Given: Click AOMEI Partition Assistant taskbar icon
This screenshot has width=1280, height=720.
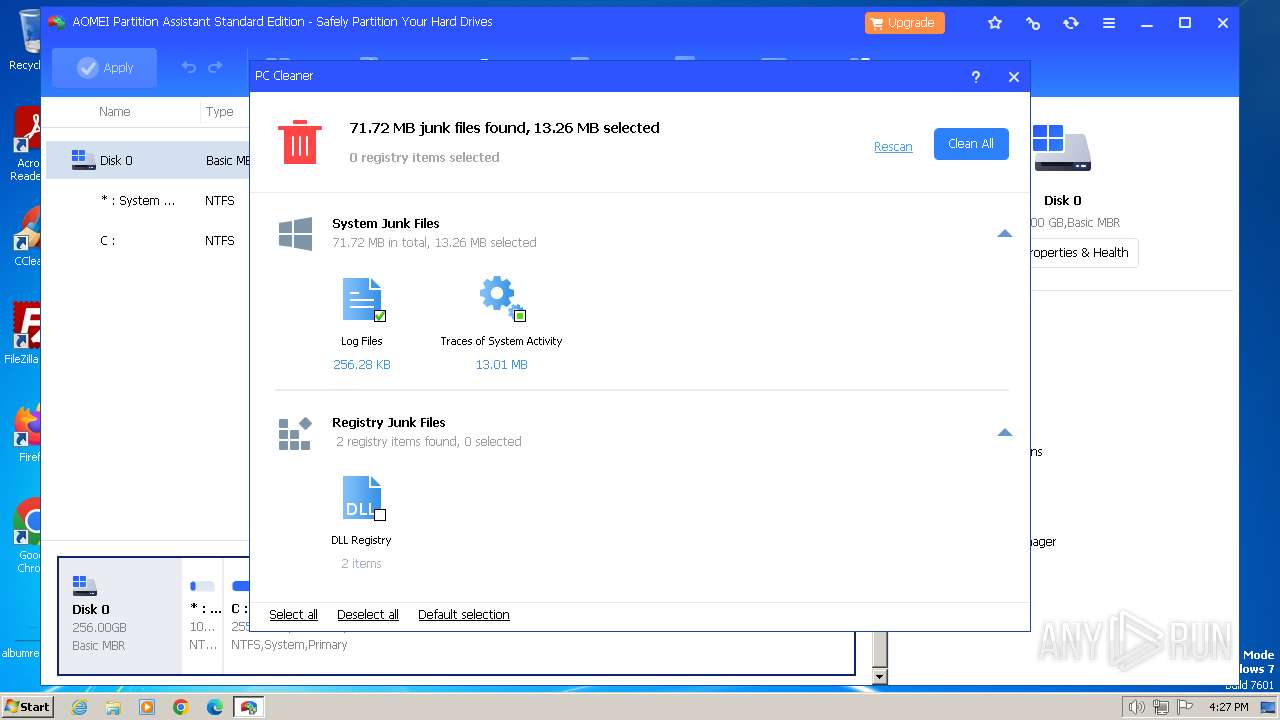Looking at the screenshot, I should click(248, 707).
